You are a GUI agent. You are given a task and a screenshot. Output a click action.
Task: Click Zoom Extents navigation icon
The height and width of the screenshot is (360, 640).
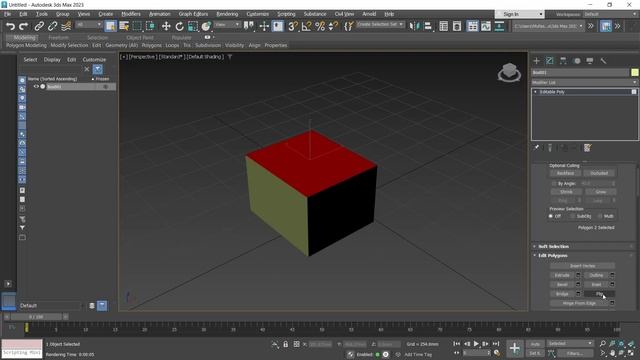pos(621,344)
